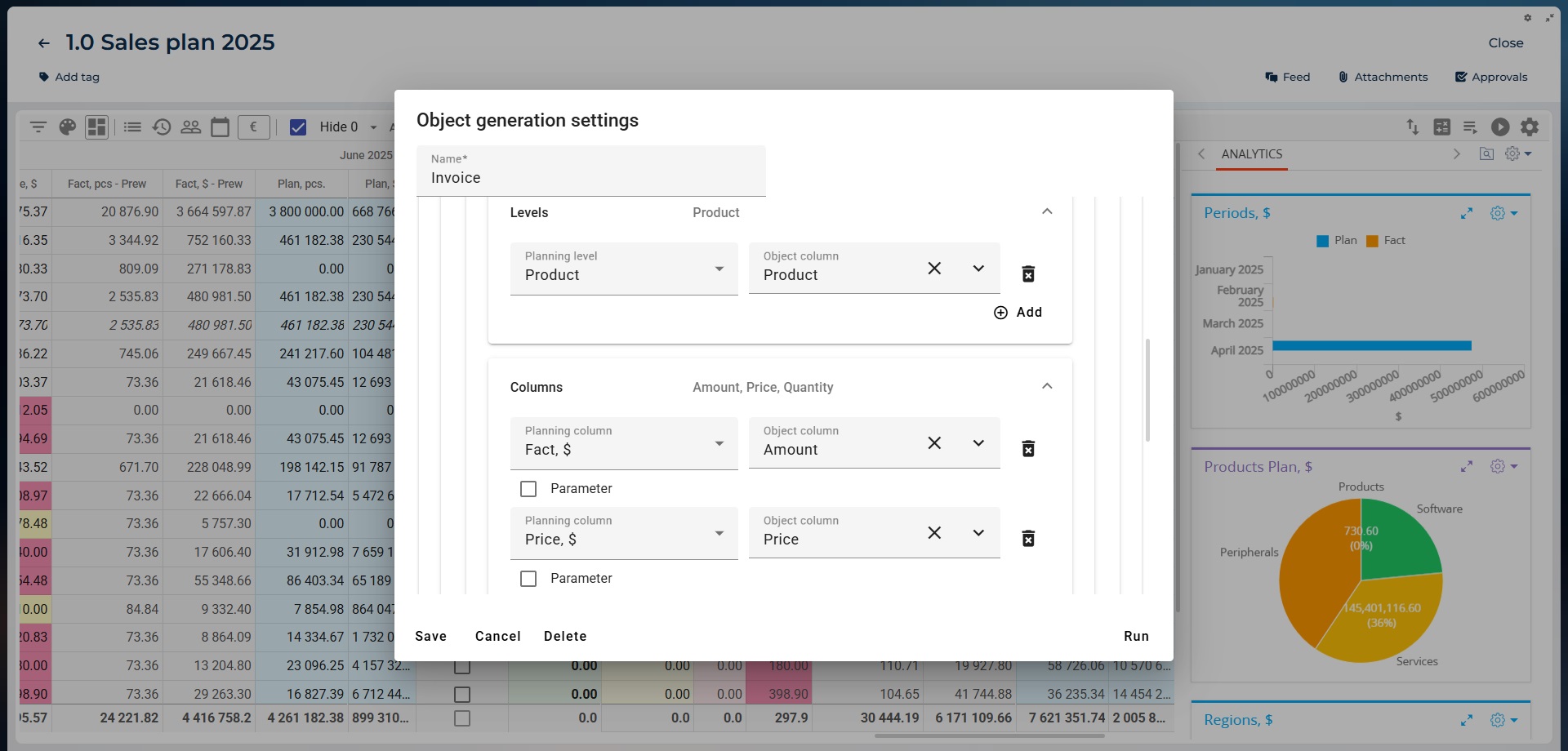The height and width of the screenshot is (751, 1568).
Task: Tick the checkbox in the bottom totals row
Action: point(462,718)
